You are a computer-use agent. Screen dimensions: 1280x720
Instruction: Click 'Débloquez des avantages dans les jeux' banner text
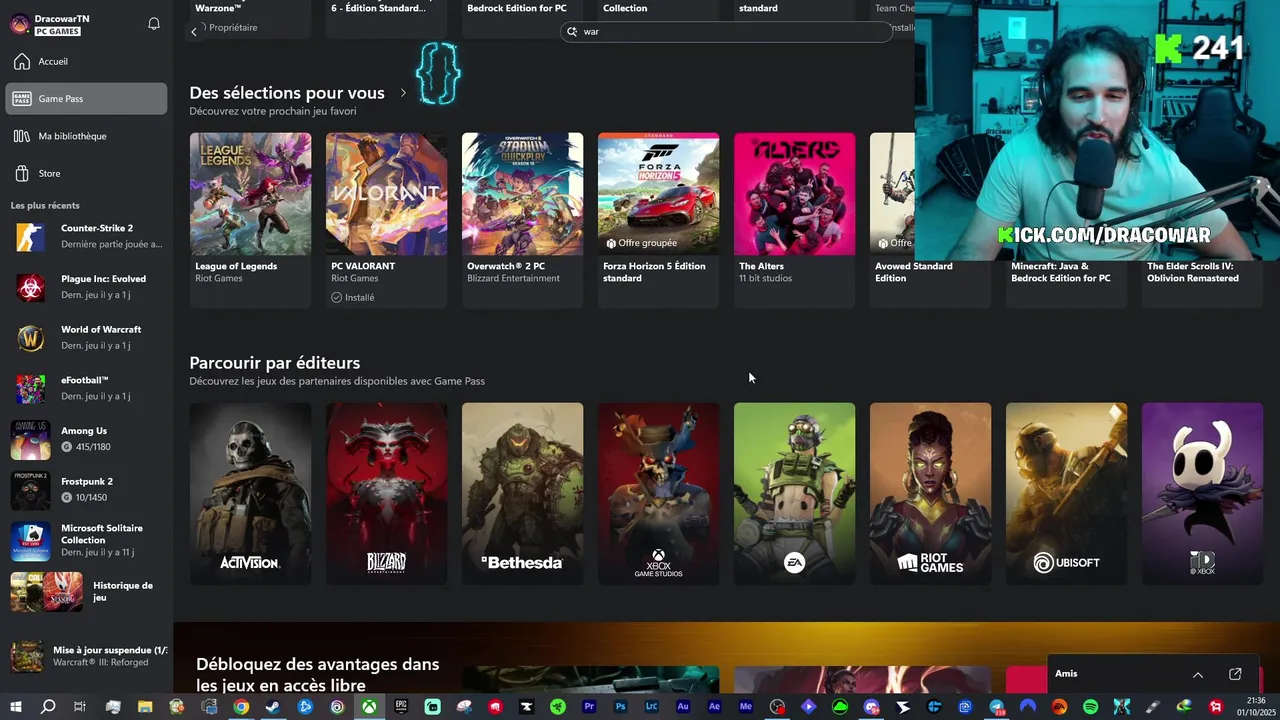318,675
